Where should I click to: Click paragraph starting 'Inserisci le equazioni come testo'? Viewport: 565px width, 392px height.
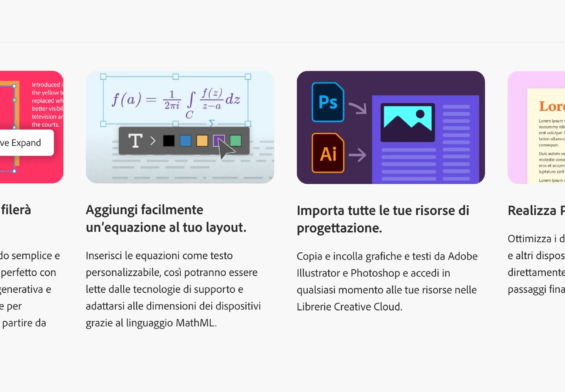[x=173, y=289]
